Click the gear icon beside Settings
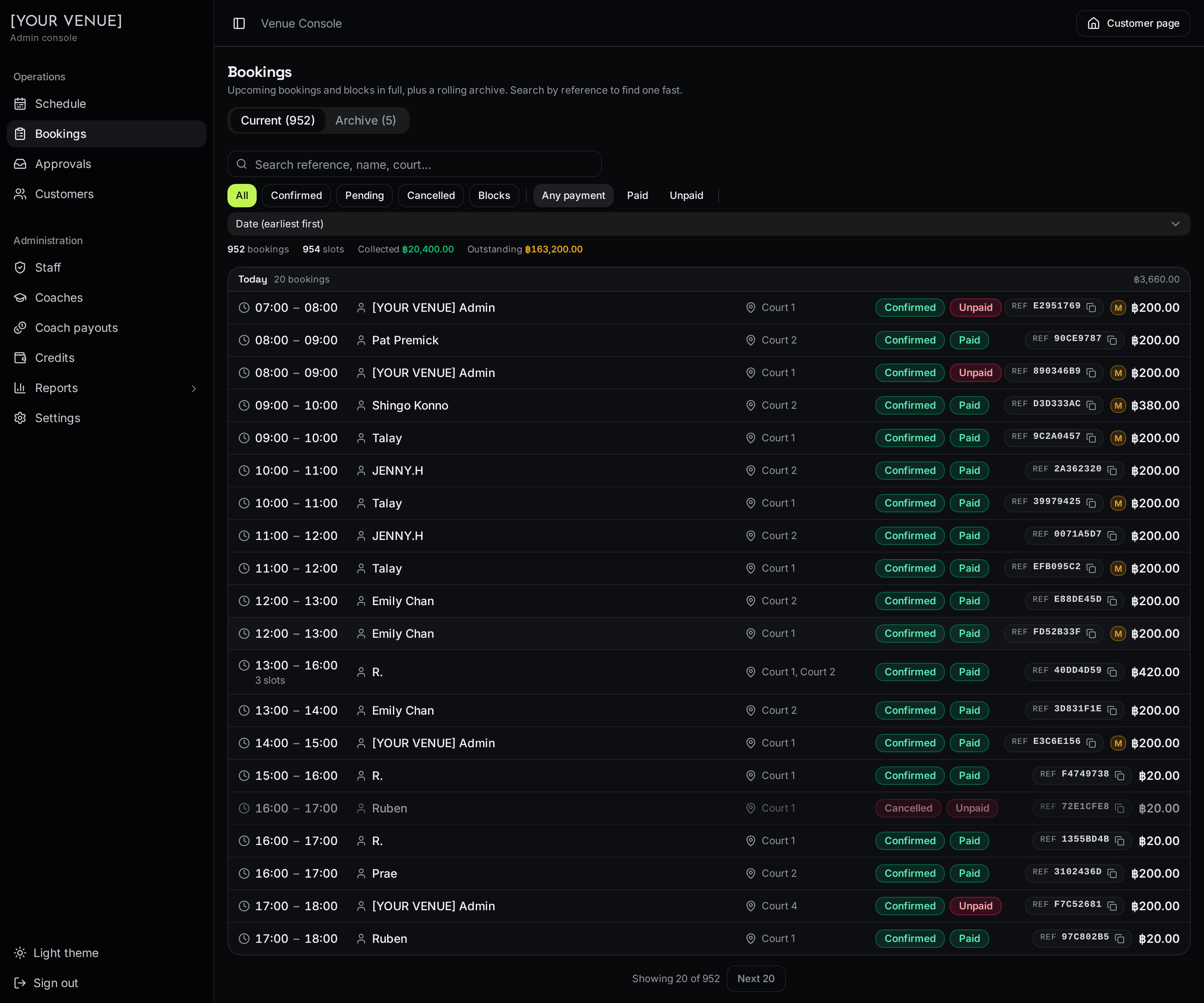The height and width of the screenshot is (1003, 1204). [x=20, y=418]
